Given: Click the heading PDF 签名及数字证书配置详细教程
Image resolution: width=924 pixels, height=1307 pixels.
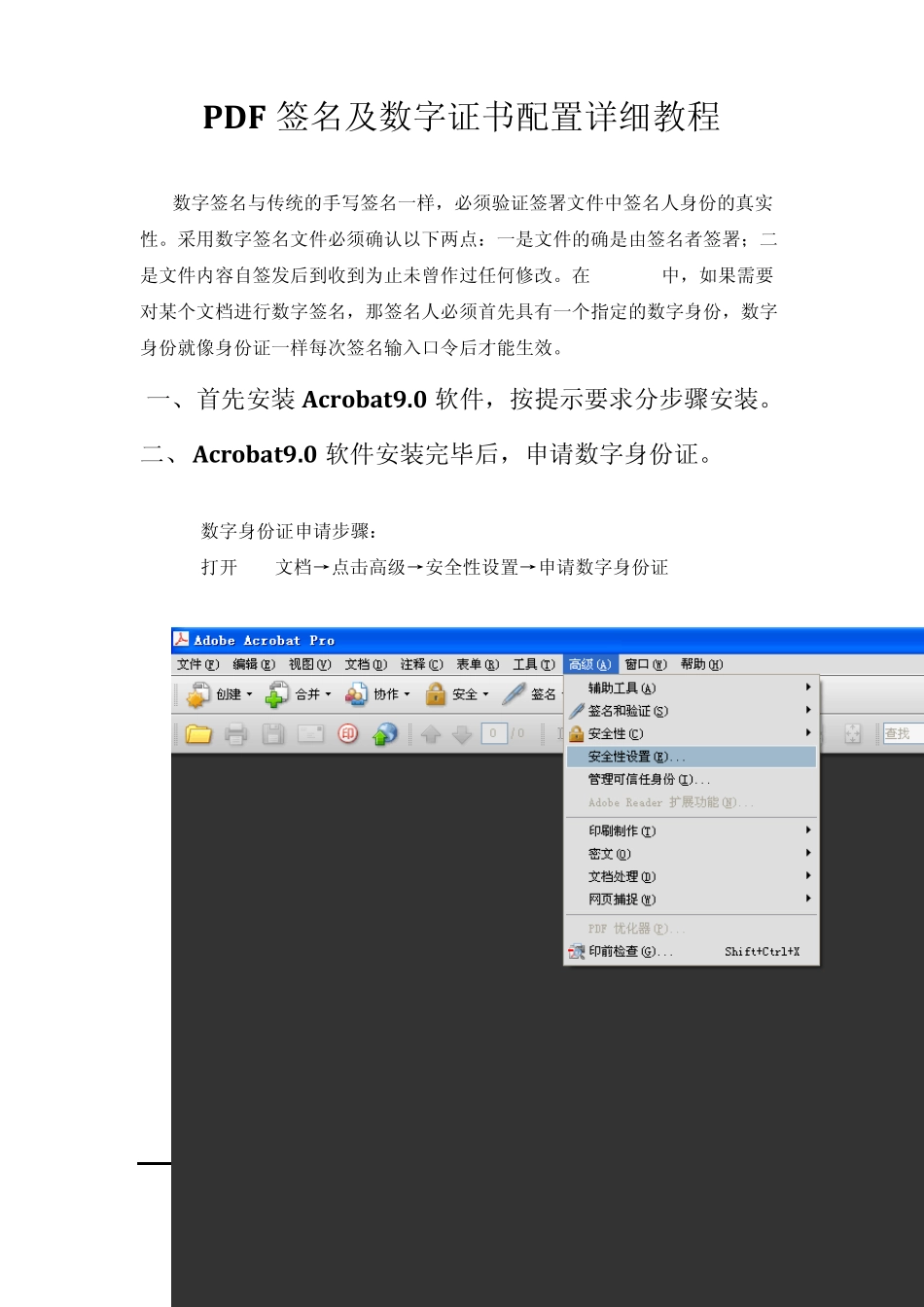Looking at the screenshot, I should tap(461, 117).
